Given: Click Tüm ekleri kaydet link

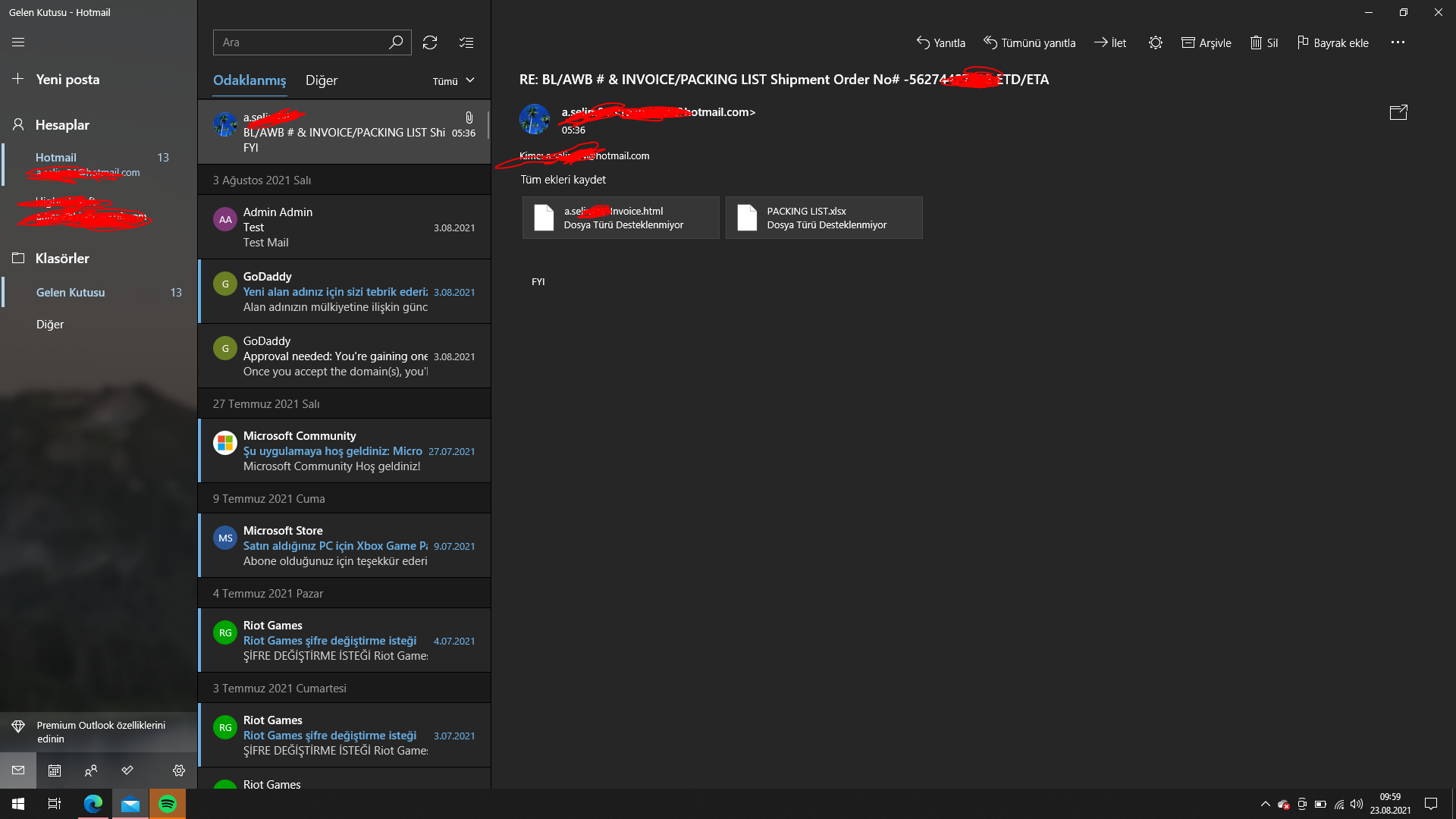Looking at the screenshot, I should coord(563,180).
